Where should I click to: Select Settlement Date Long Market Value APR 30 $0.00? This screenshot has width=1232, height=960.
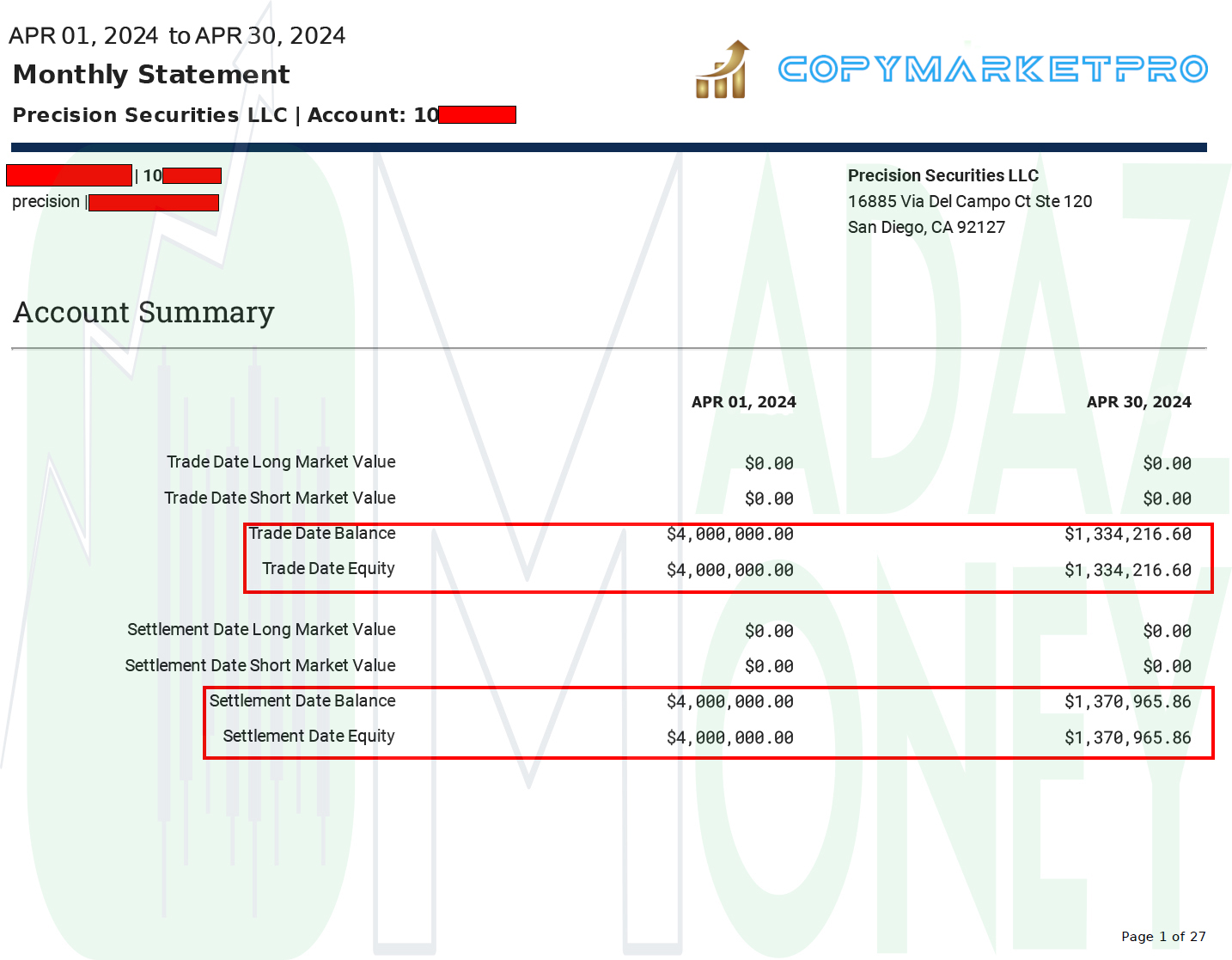[x=1168, y=632]
